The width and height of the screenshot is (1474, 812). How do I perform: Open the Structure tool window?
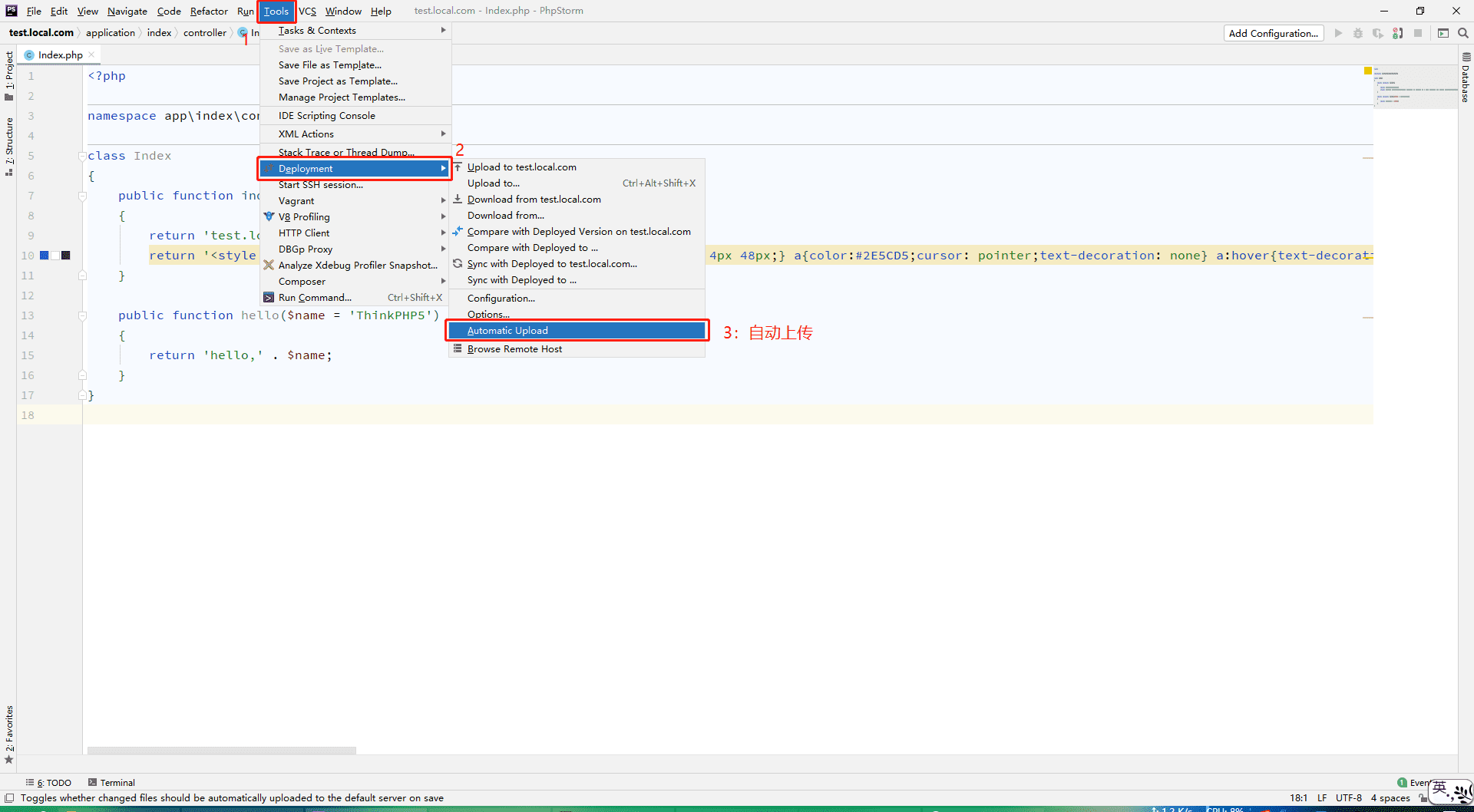click(9, 147)
